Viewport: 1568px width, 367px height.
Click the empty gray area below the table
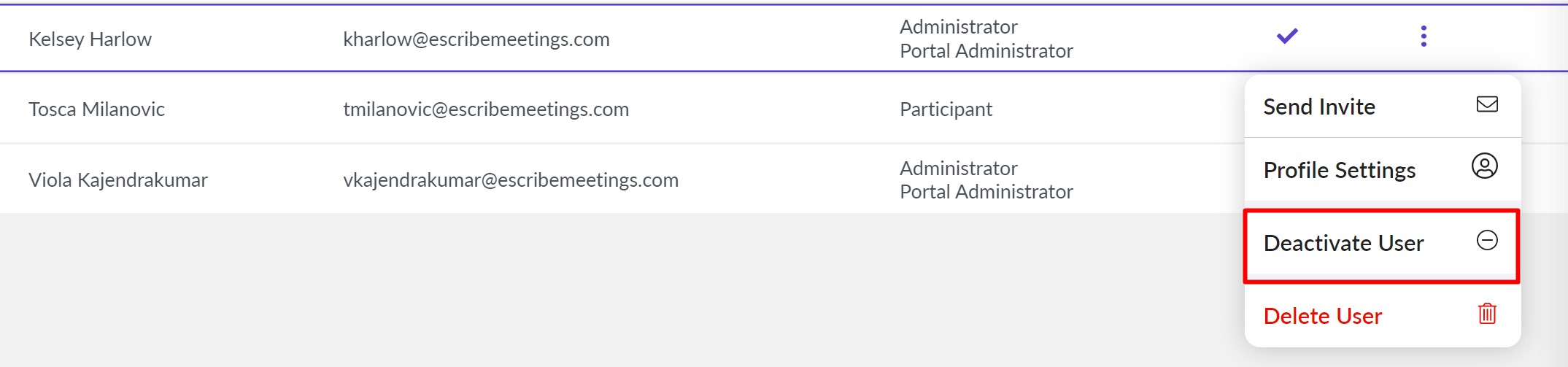(x=584, y=292)
